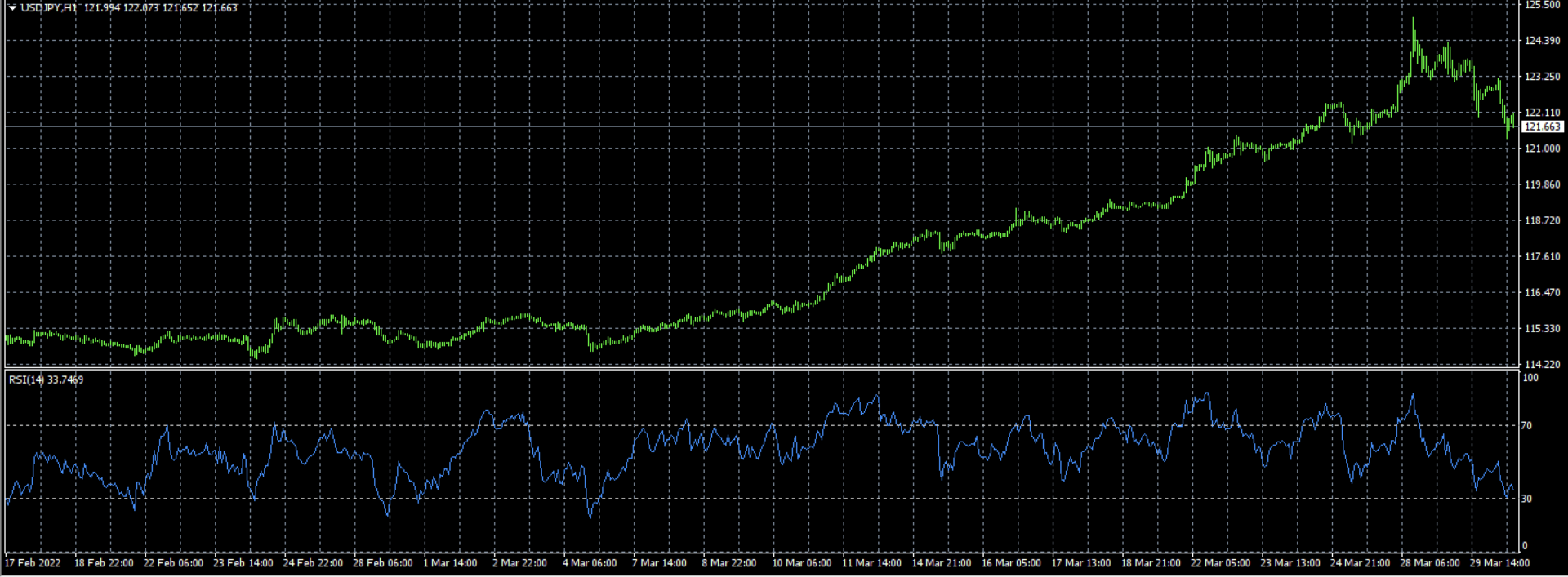Click the small triangle beside USDJPY,H1
Image resolution: width=1568 pixels, height=577 pixels.
[12, 8]
